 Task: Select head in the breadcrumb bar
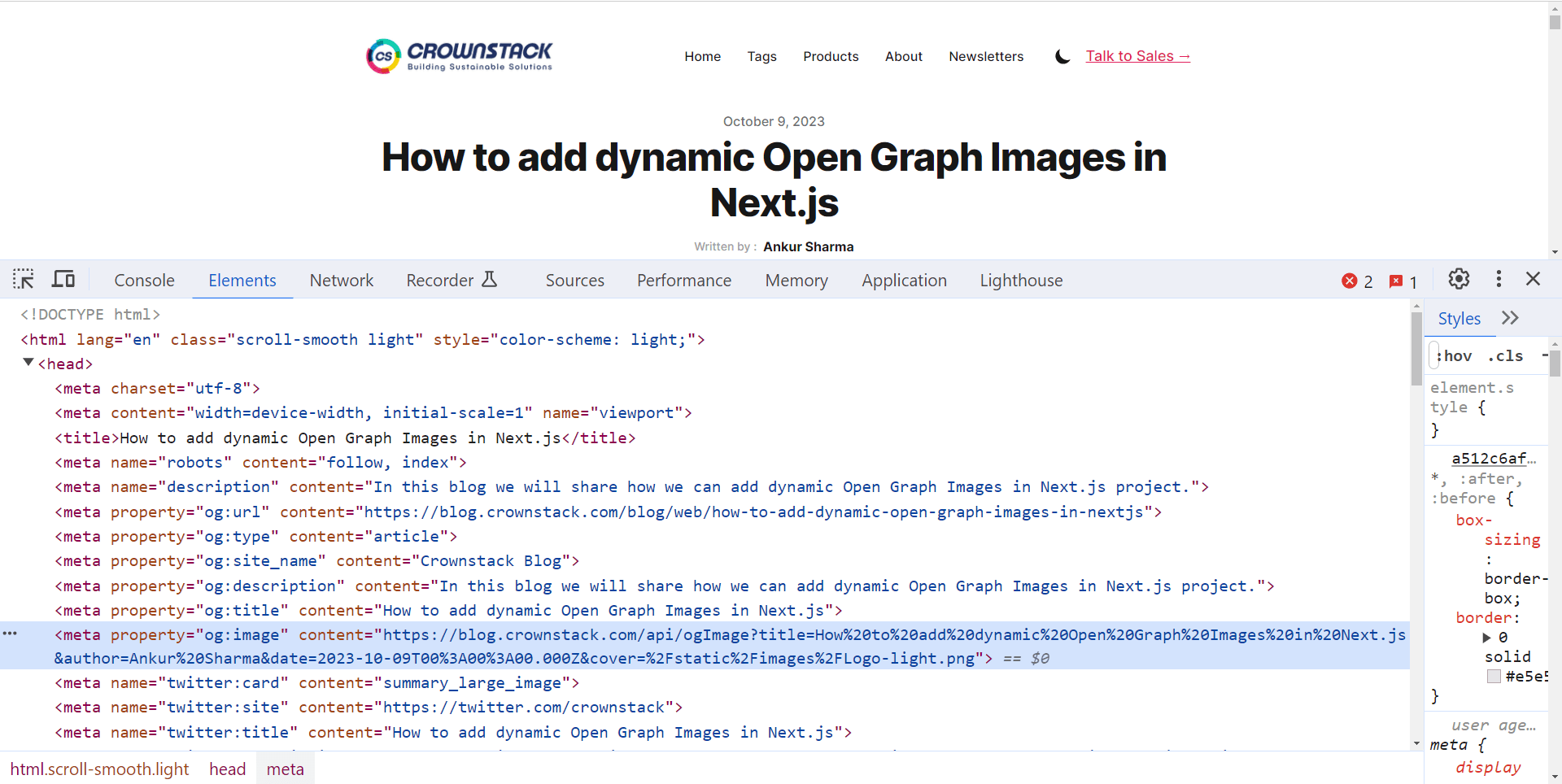pos(227,769)
